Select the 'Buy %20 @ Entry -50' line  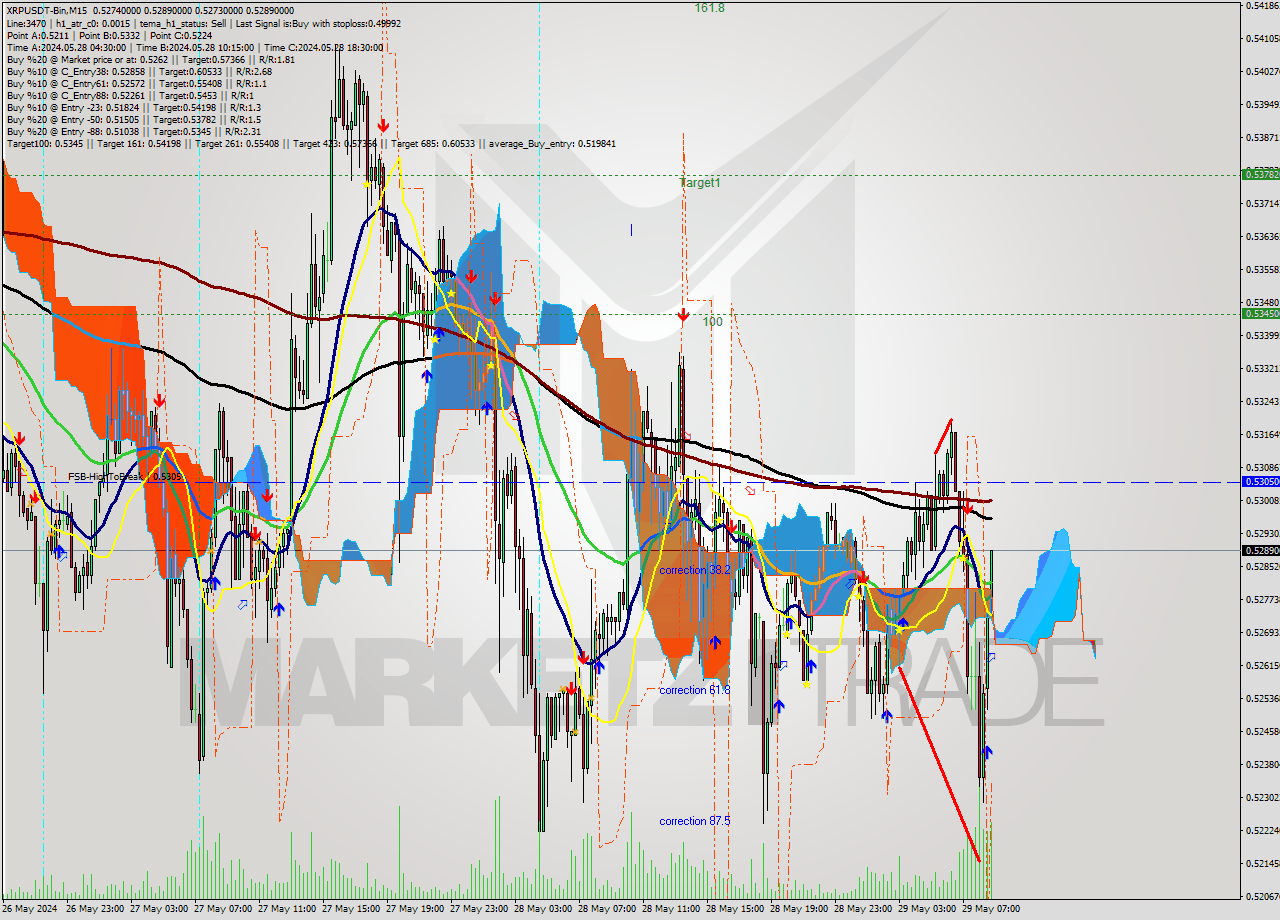[133, 119]
